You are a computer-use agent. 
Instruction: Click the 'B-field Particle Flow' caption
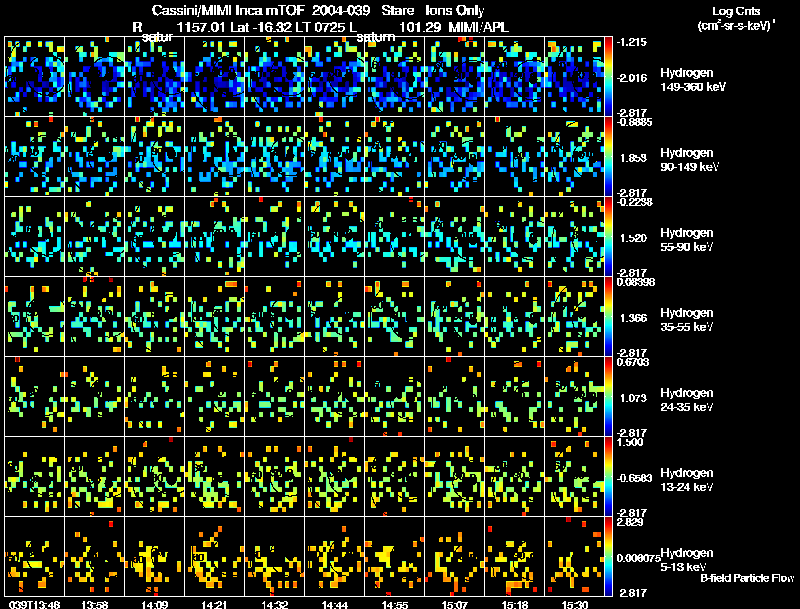coord(747,578)
